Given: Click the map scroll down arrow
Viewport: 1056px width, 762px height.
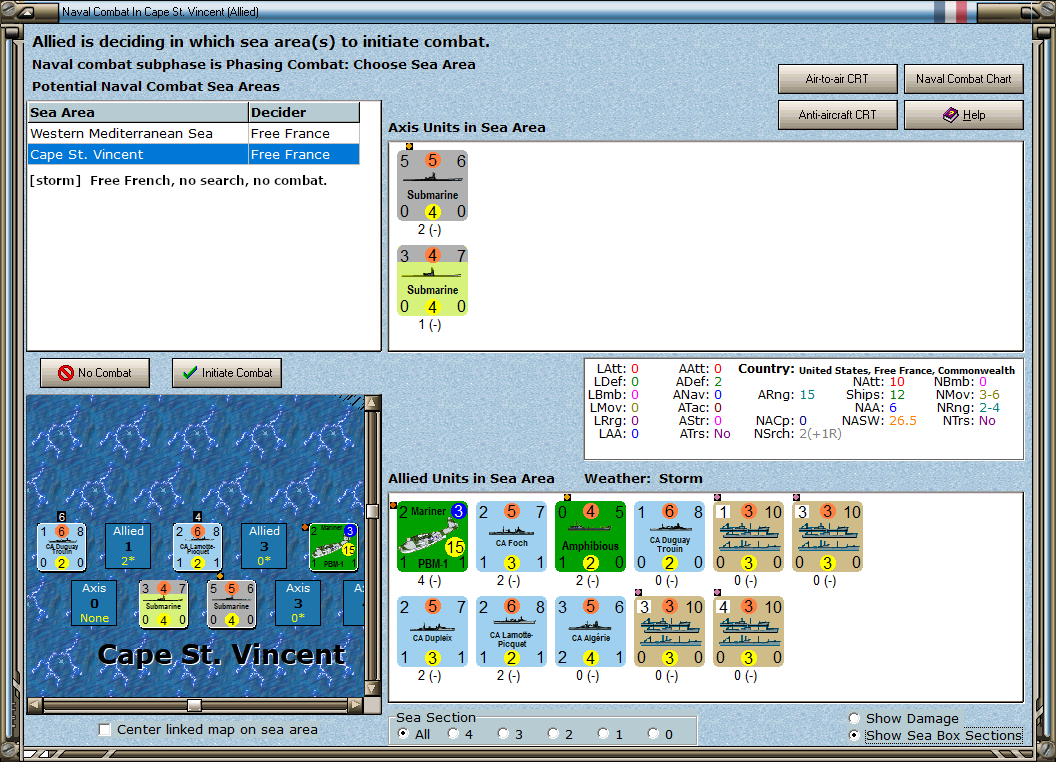Looking at the screenshot, I should [x=372, y=689].
